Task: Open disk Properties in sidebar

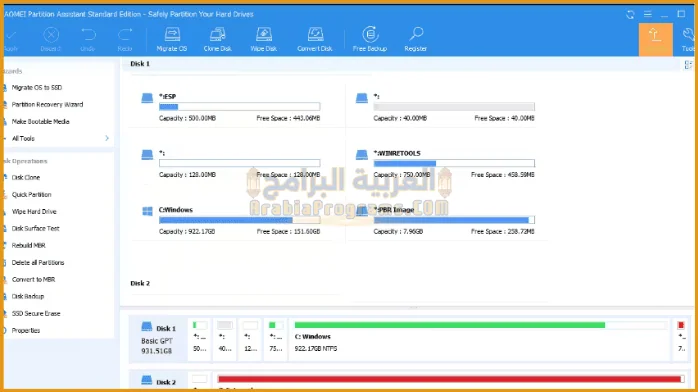Action: [26, 331]
